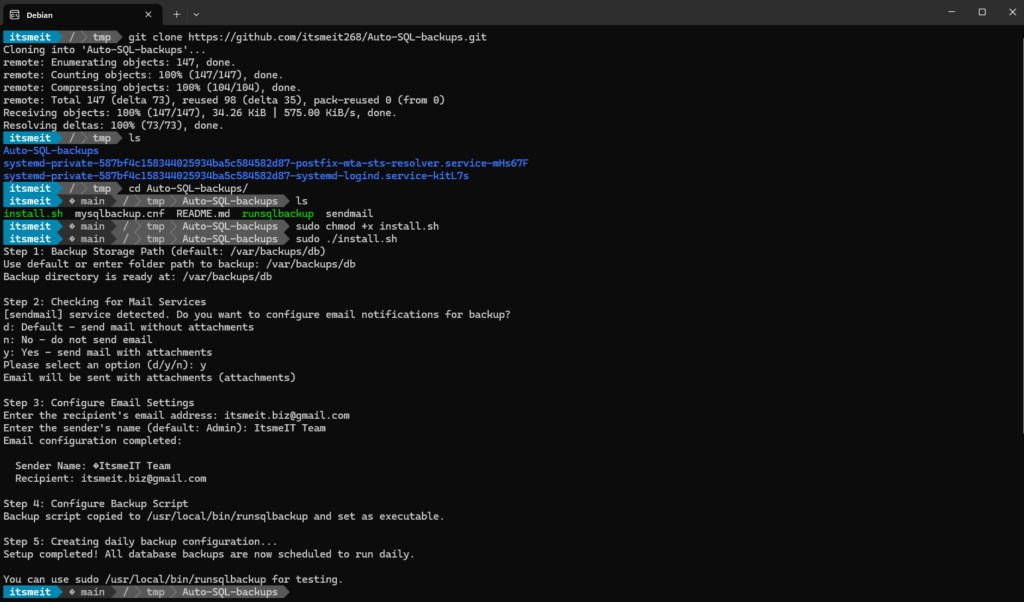Open the profile selector next to the plus button

click(x=196, y=14)
